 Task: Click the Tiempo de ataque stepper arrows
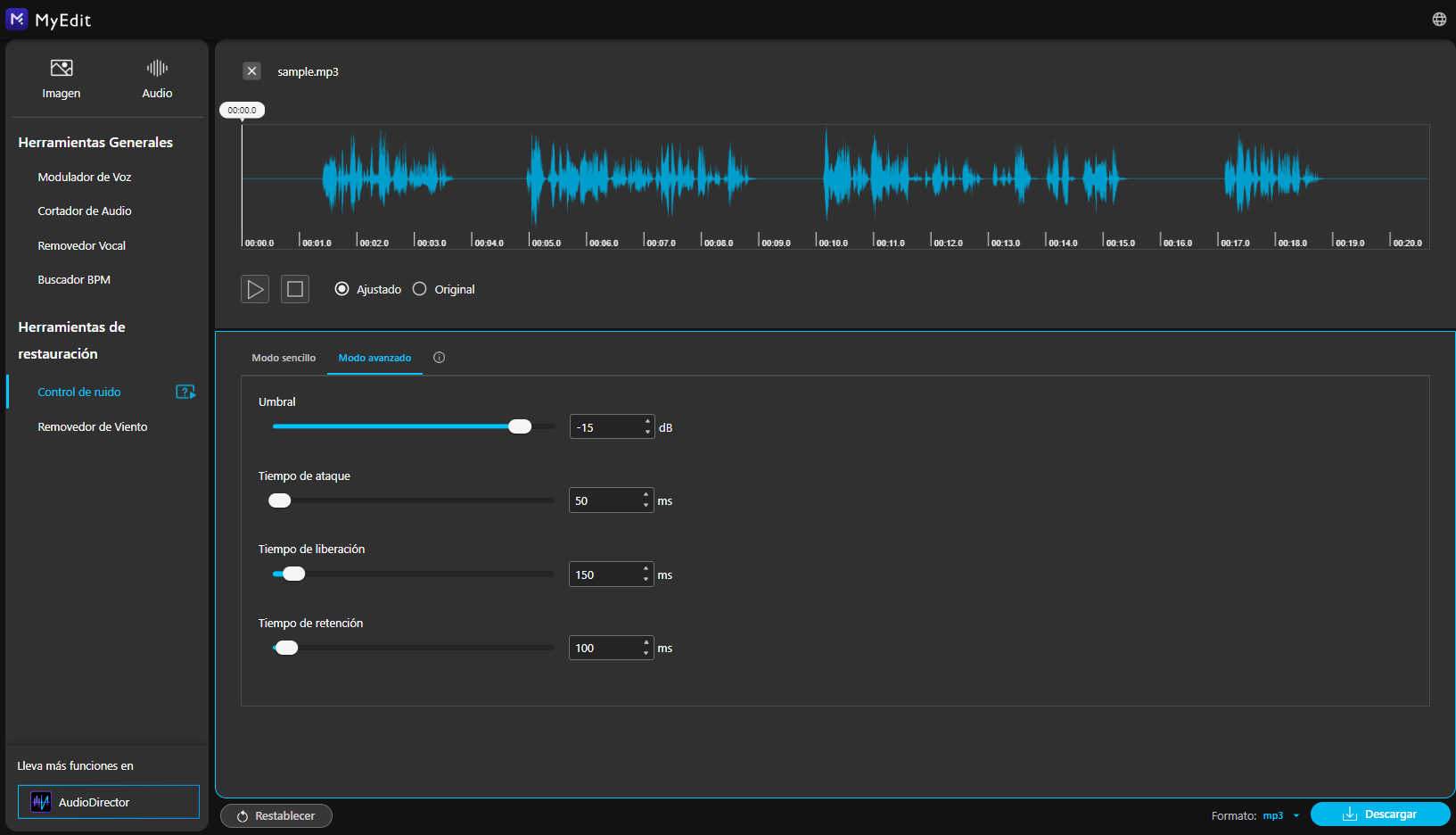click(646, 501)
